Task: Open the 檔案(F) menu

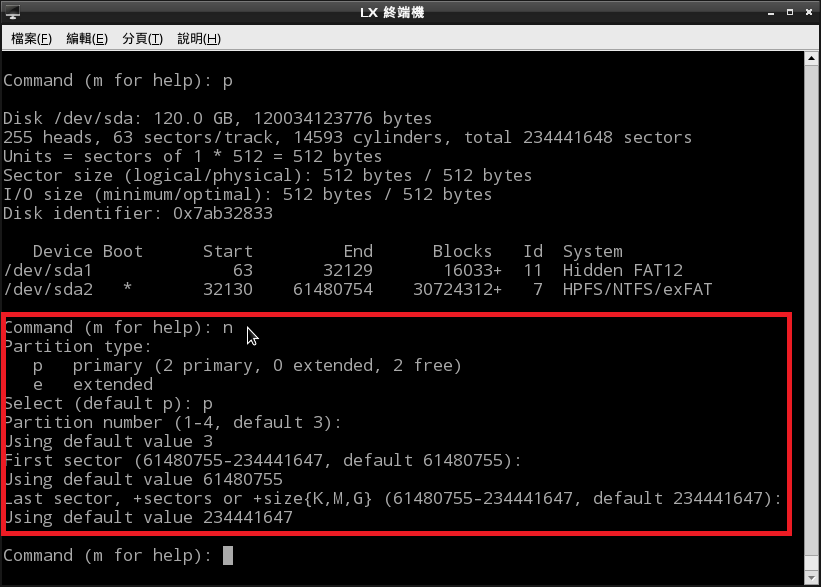Action: [31, 39]
